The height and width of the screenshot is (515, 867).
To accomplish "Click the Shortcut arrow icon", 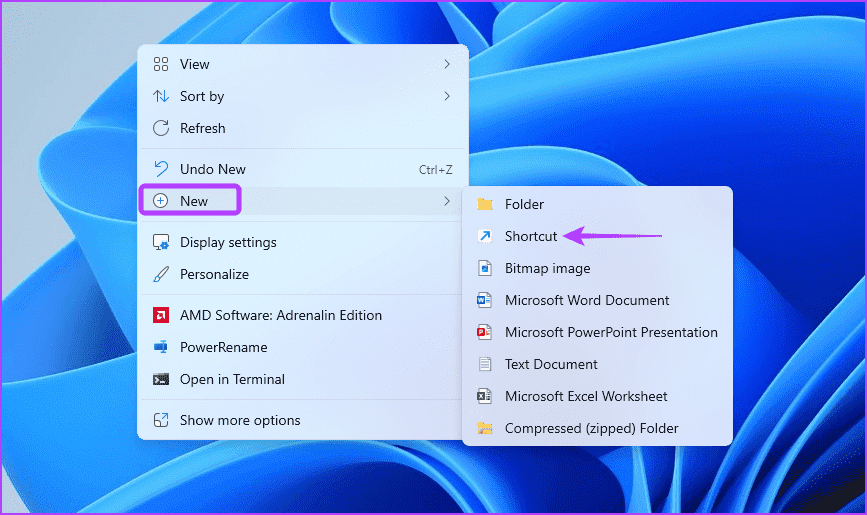I will [x=485, y=236].
